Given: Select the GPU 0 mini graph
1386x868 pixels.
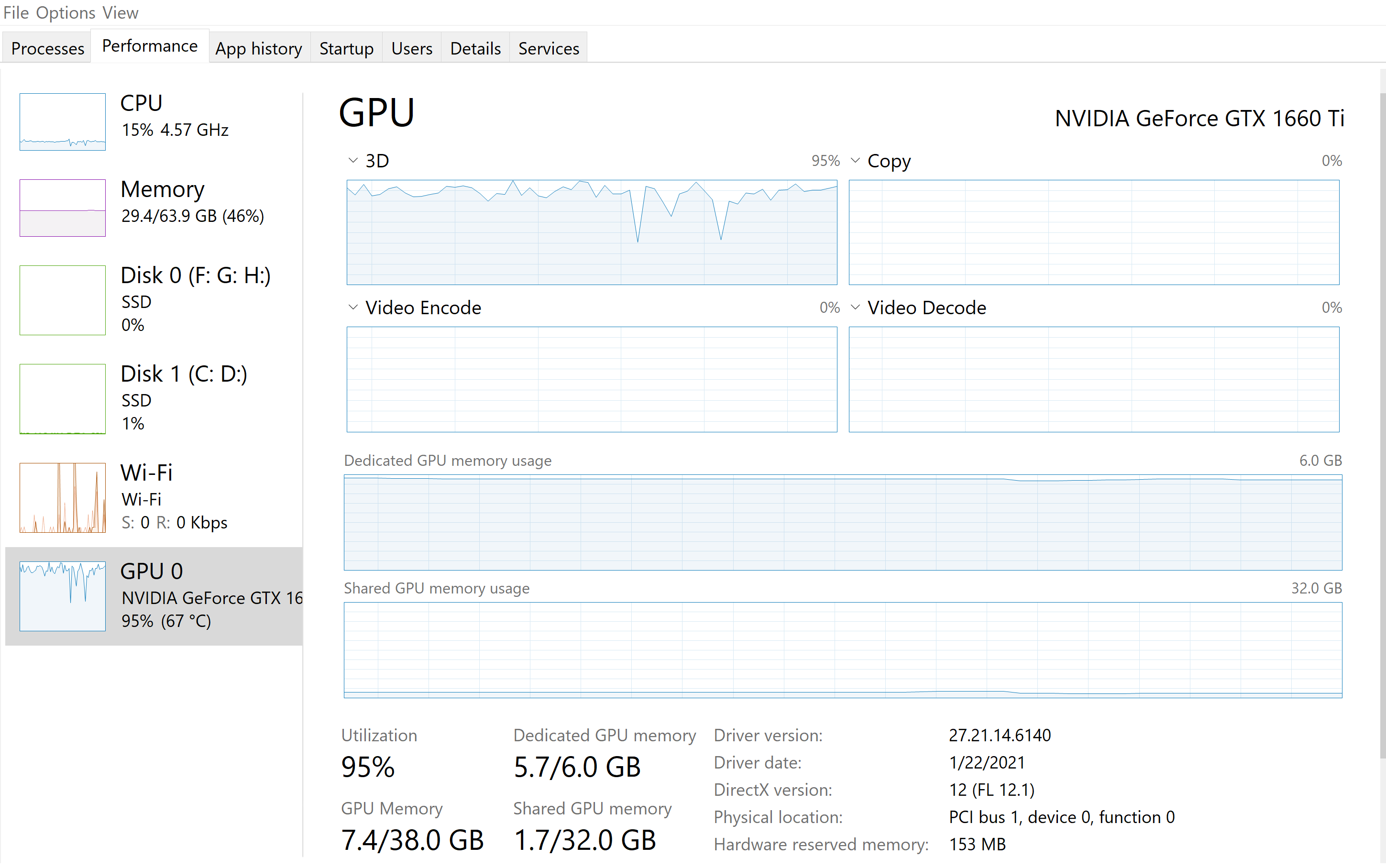Looking at the screenshot, I should point(63,596).
